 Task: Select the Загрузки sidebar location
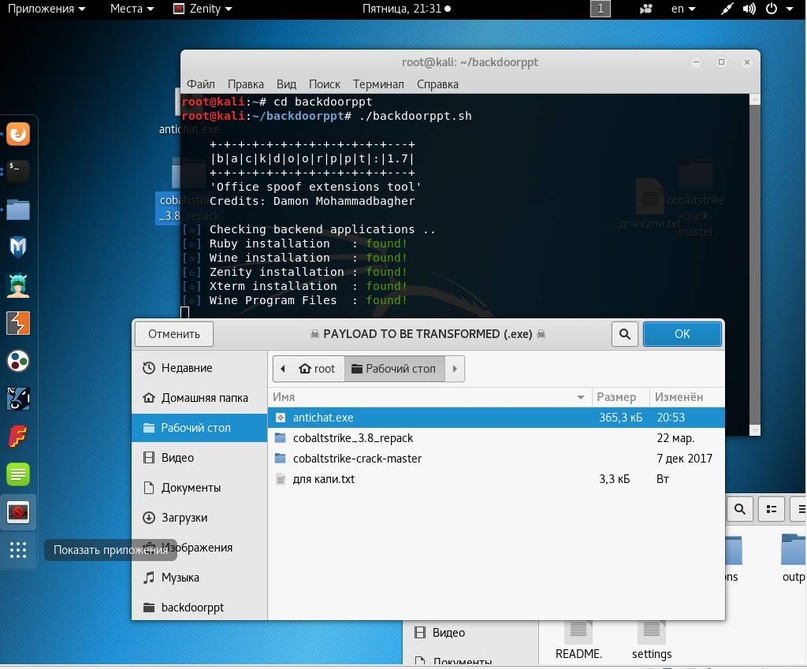coord(184,517)
